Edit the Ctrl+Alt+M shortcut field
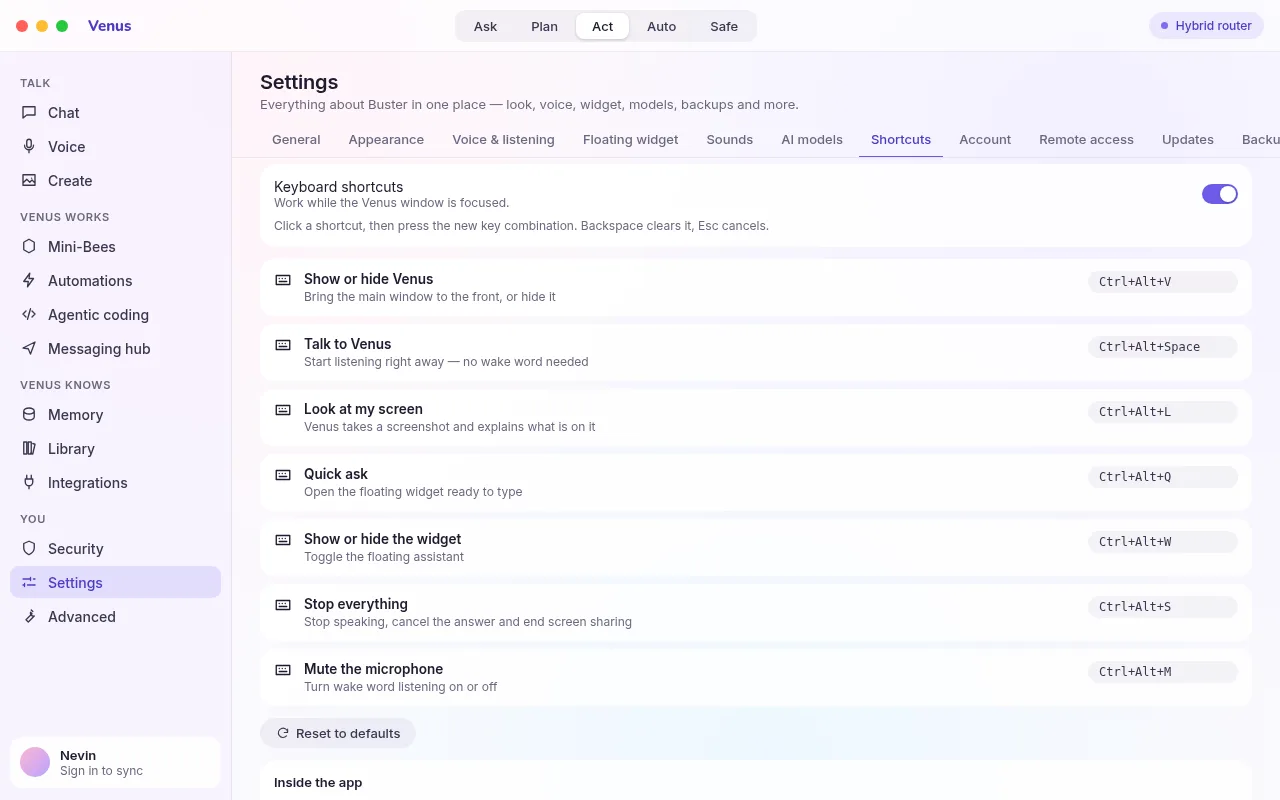The image size is (1280, 800). pyautogui.click(x=1163, y=672)
